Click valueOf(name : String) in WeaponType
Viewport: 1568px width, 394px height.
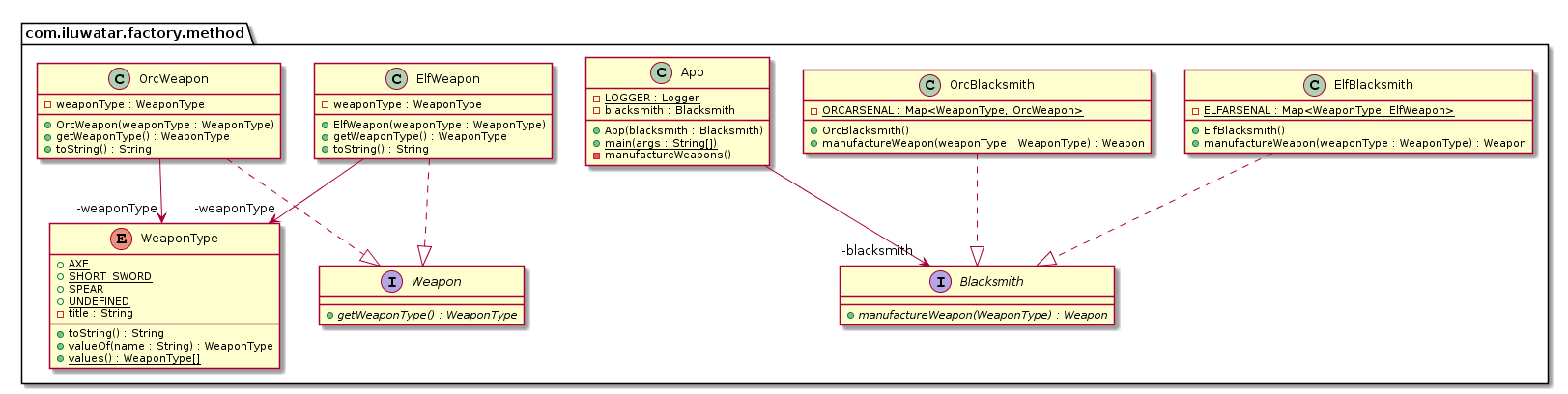(x=171, y=346)
